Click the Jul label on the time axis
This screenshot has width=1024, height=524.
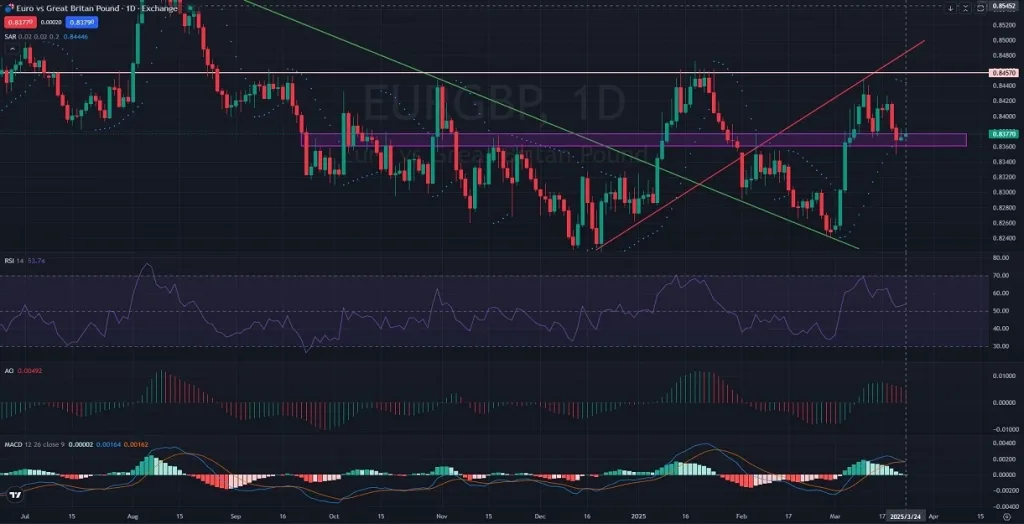click(25, 516)
